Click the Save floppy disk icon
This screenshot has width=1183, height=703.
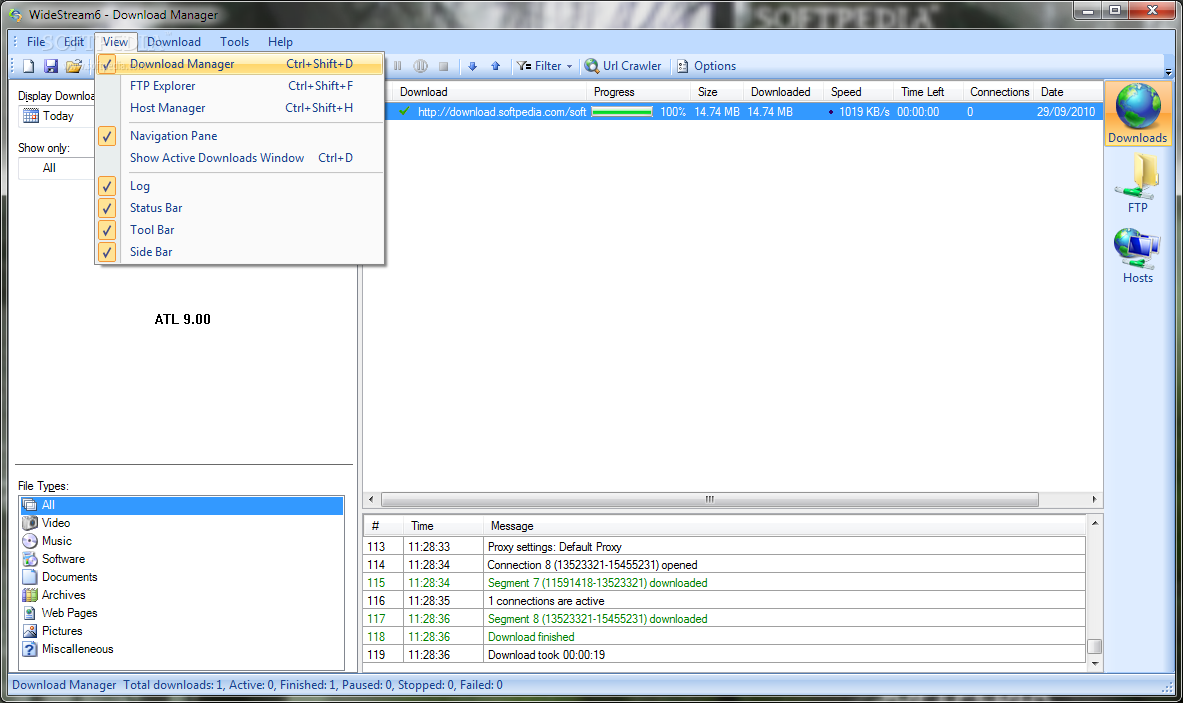[51, 66]
